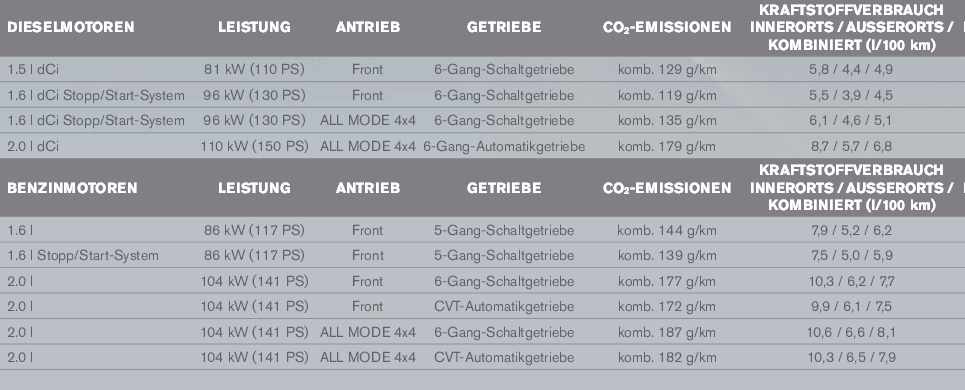Click the LEISTUNG header in diesel table
Viewport: 965px width, 390px height.
coord(254,27)
